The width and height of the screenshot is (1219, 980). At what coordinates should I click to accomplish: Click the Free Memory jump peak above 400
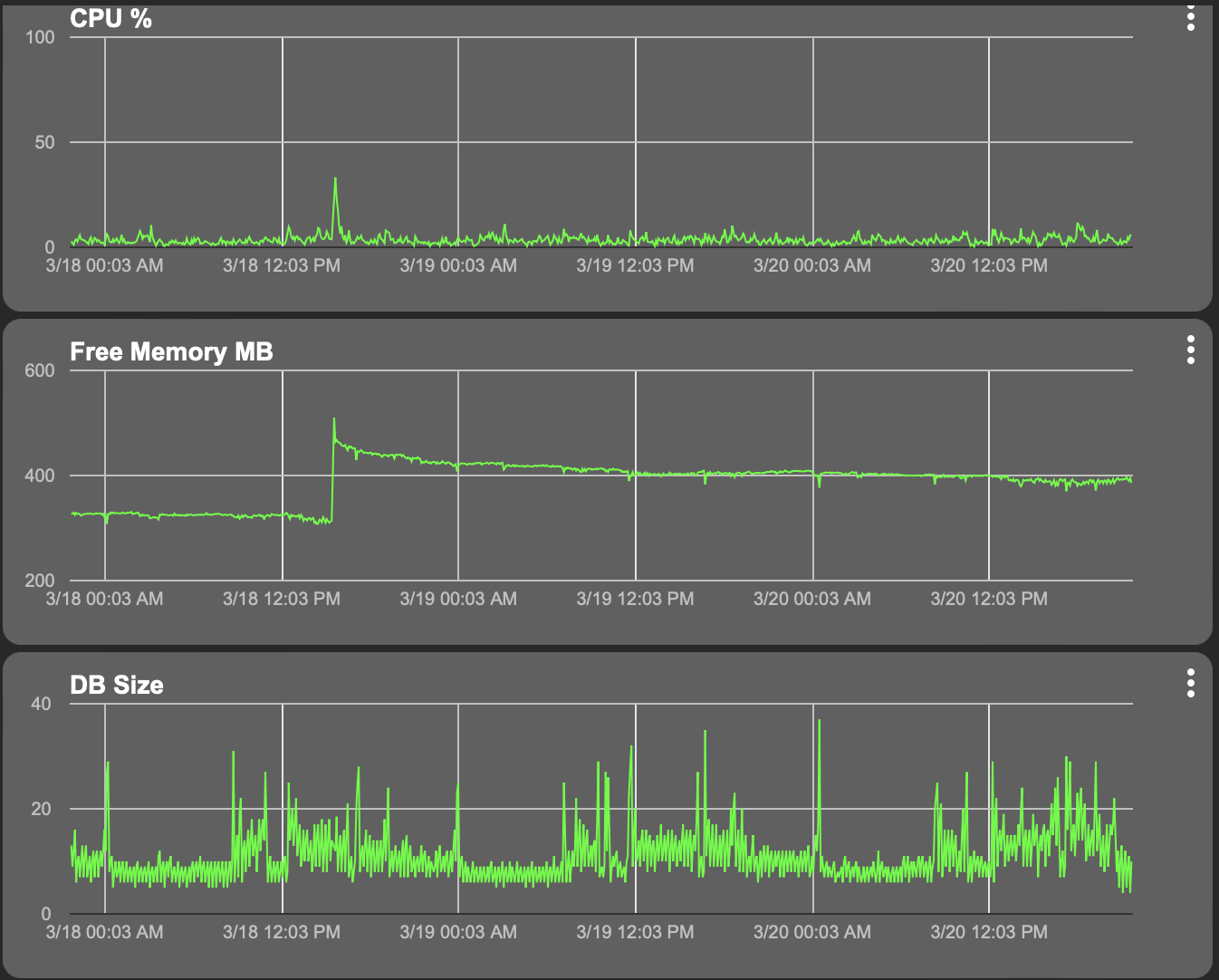[x=334, y=418]
